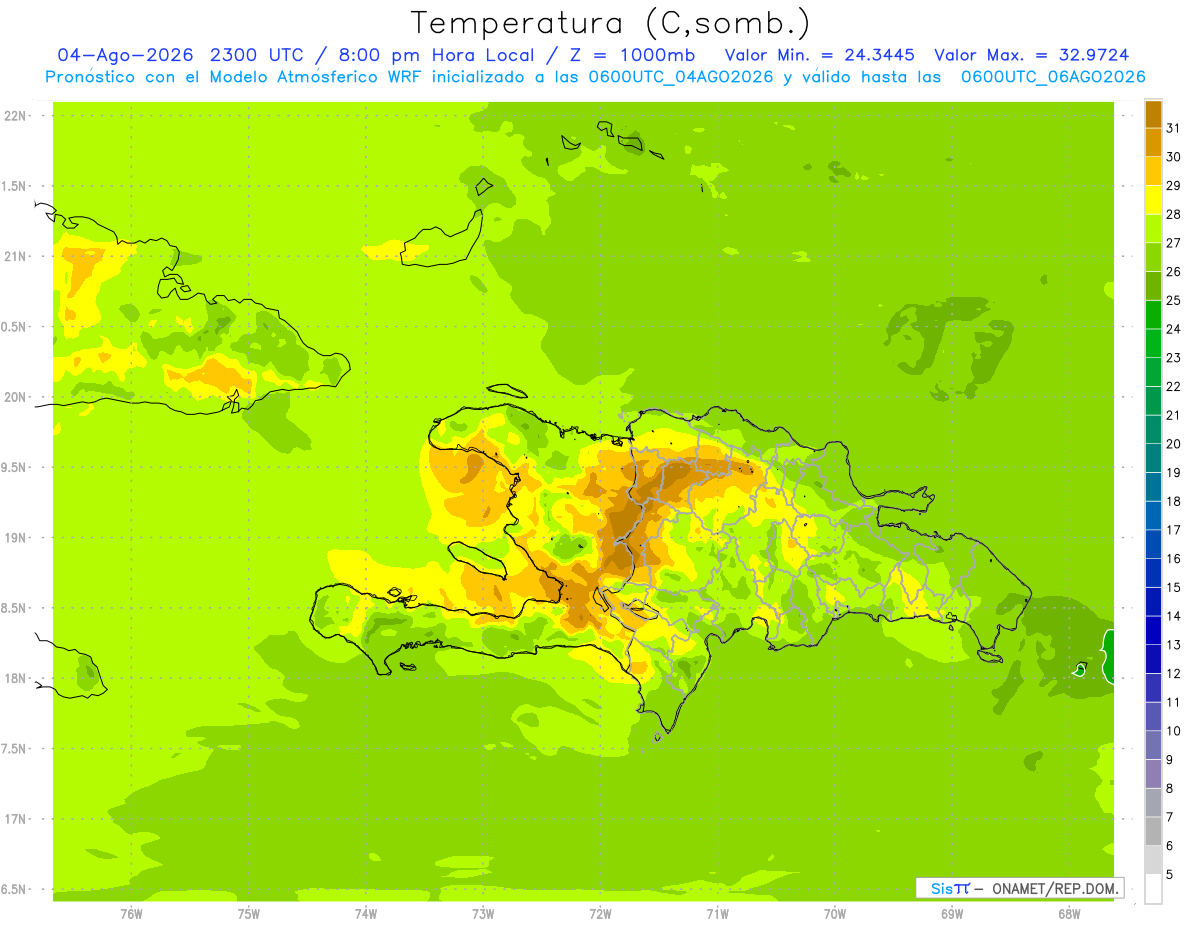Click legend value label 10
The width and height of the screenshot is (1200, 927).
(x=1174, y=731)
